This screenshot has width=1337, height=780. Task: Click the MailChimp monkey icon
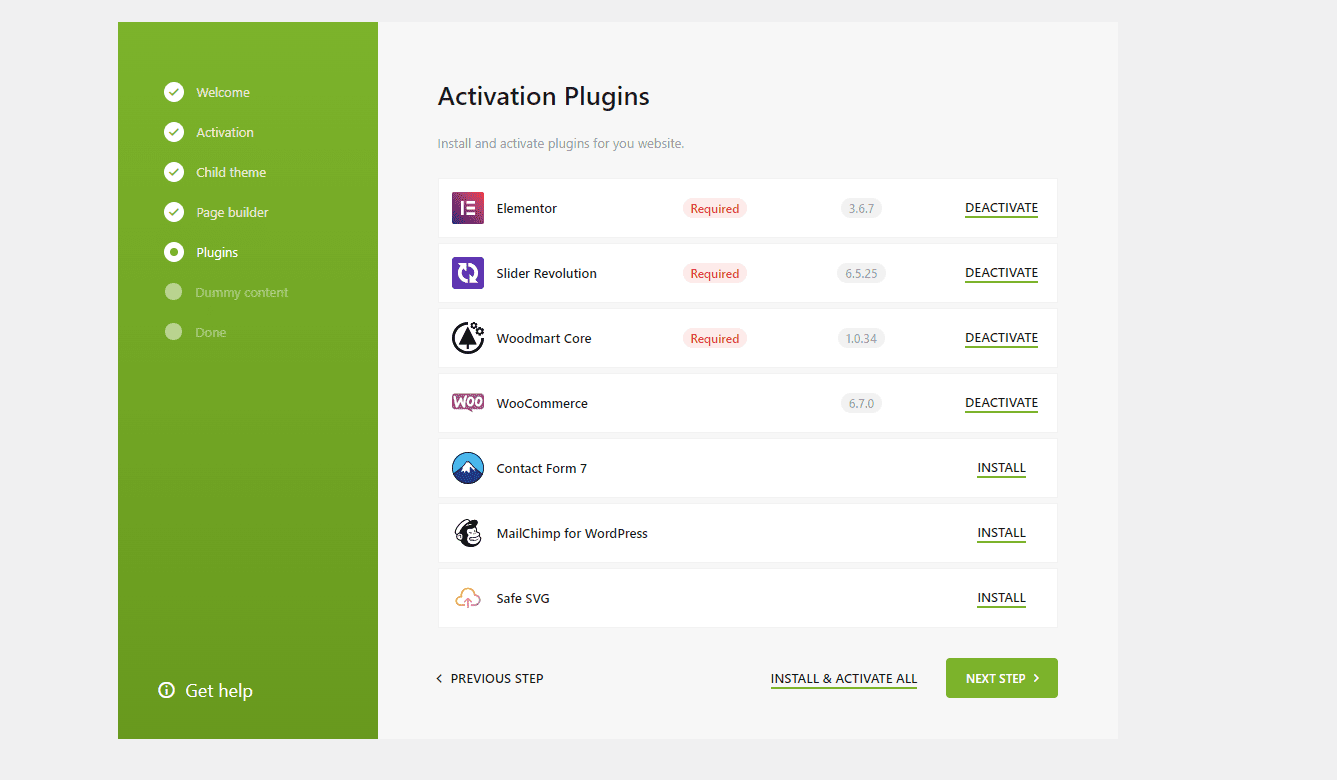pyautogui.click(x=467, y=533)
